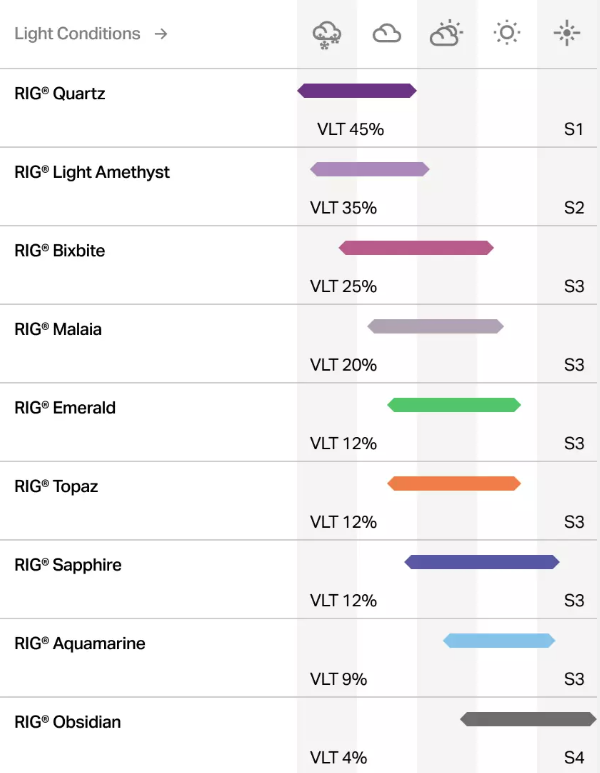The width and height of the screenshot is (600, 773).
Task: Click the dark gray Obsidian range bar
Action: click(x=528, y=719)
